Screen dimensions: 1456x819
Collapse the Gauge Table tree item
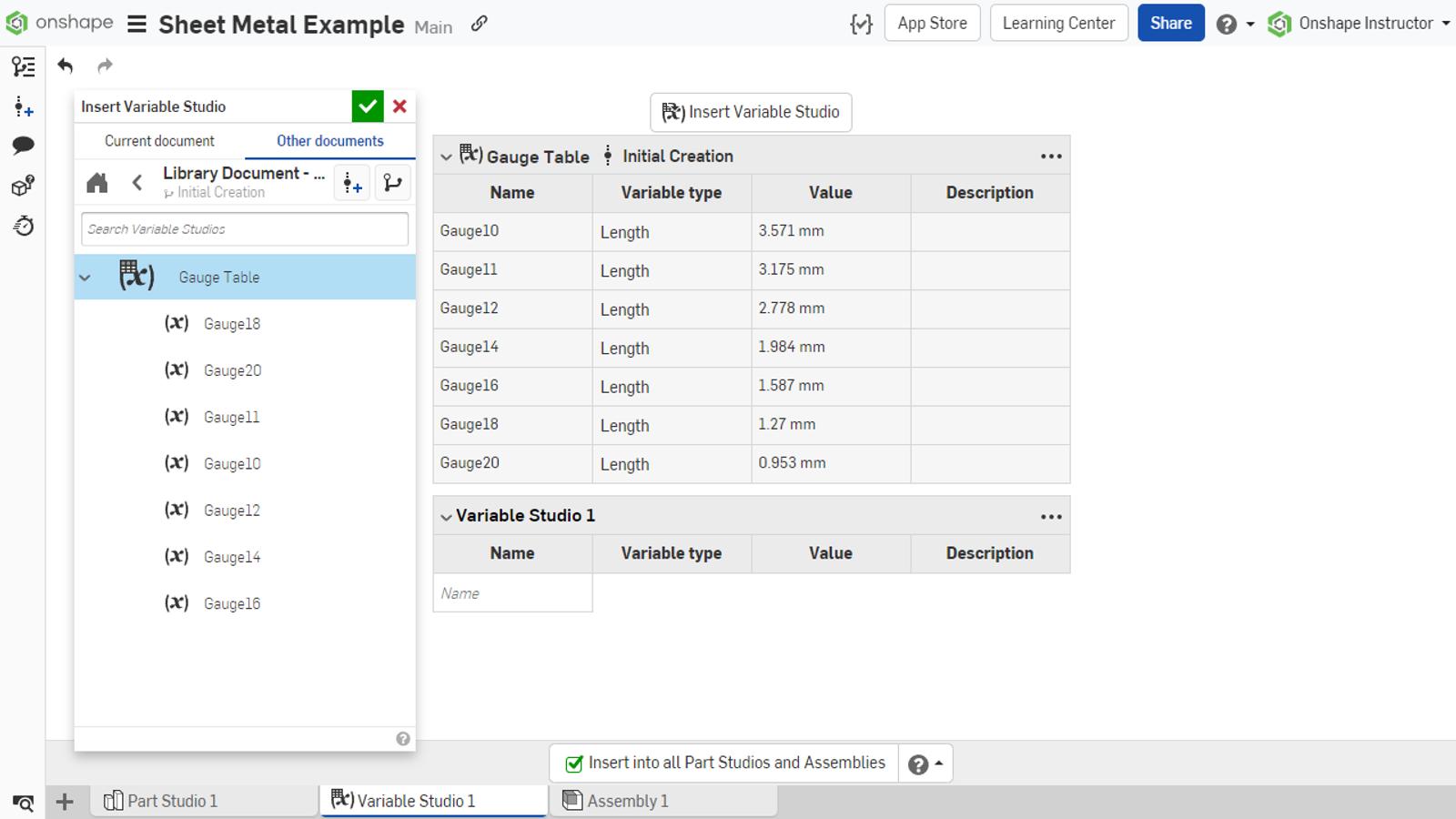point(86,278)
